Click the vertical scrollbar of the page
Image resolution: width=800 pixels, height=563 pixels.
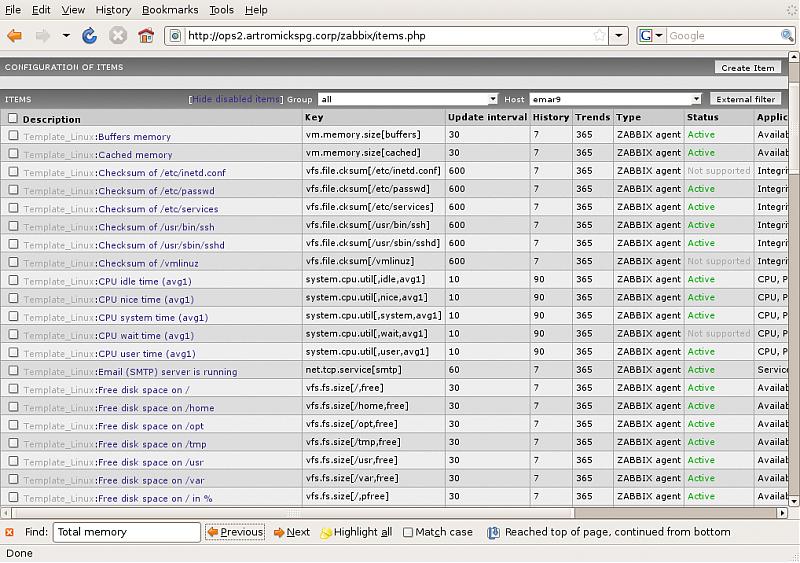coord(794,300)
